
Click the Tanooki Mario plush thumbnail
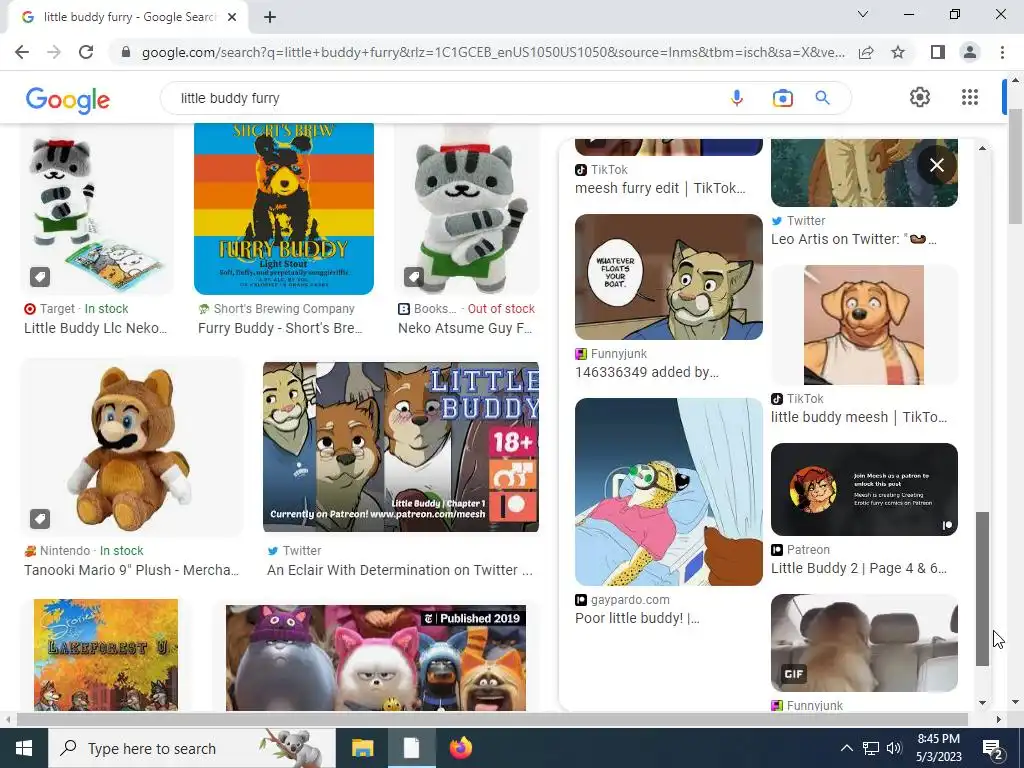[x=132, y=447]
